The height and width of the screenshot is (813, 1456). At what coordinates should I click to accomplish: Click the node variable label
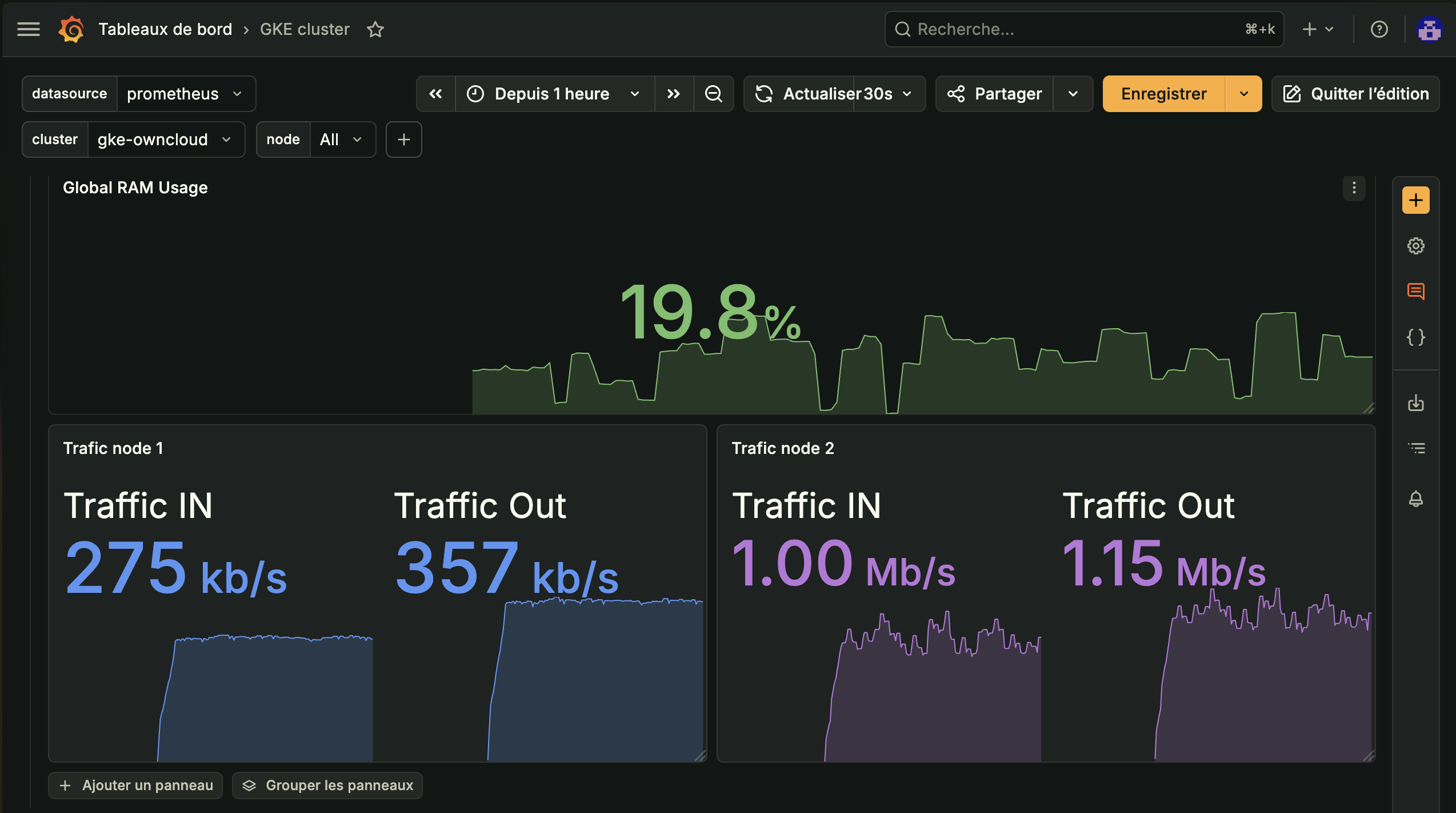(x=283, y=140)
